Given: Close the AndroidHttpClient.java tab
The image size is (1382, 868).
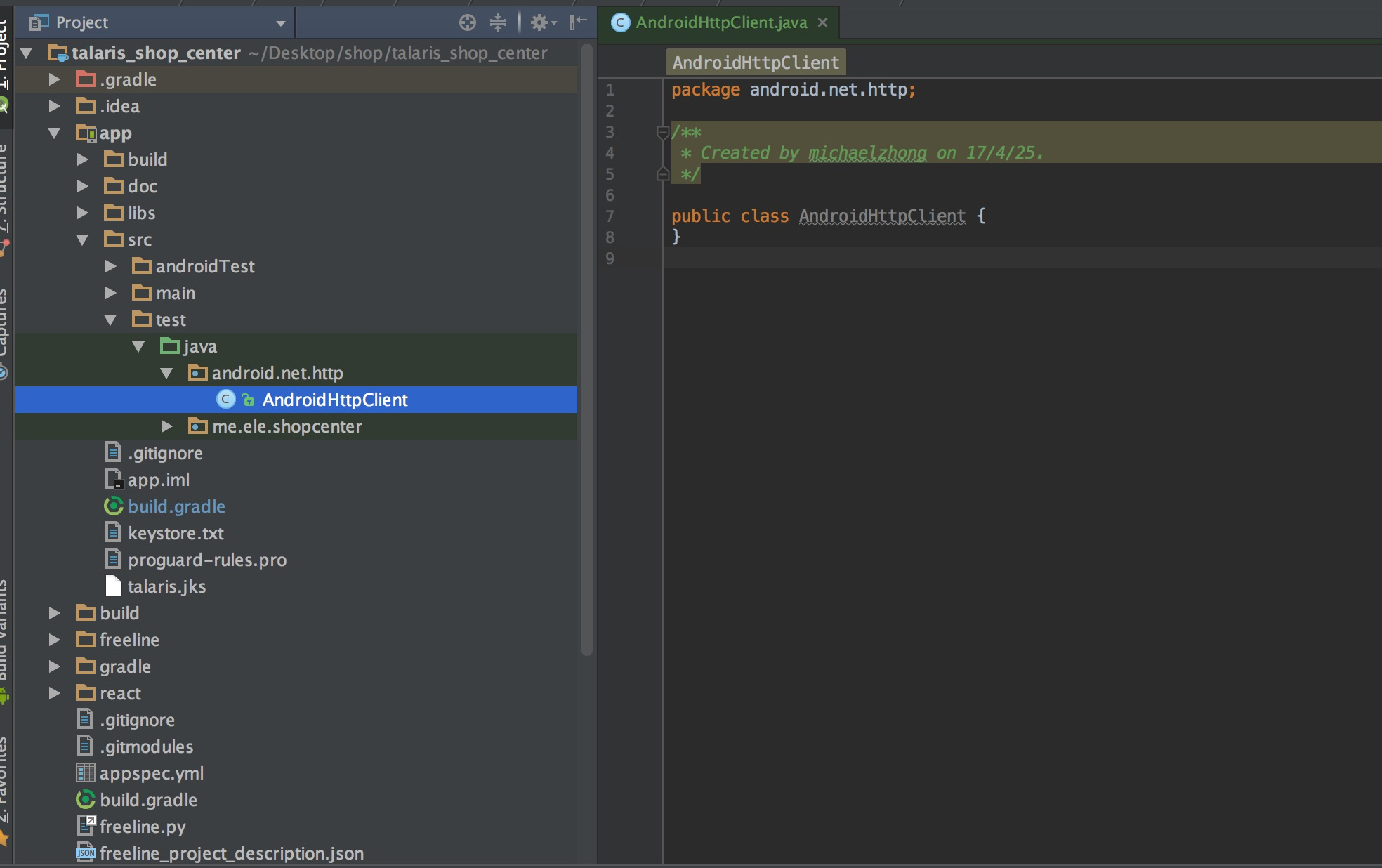Looking at the screenshot, I should click(x=822, y=22).
